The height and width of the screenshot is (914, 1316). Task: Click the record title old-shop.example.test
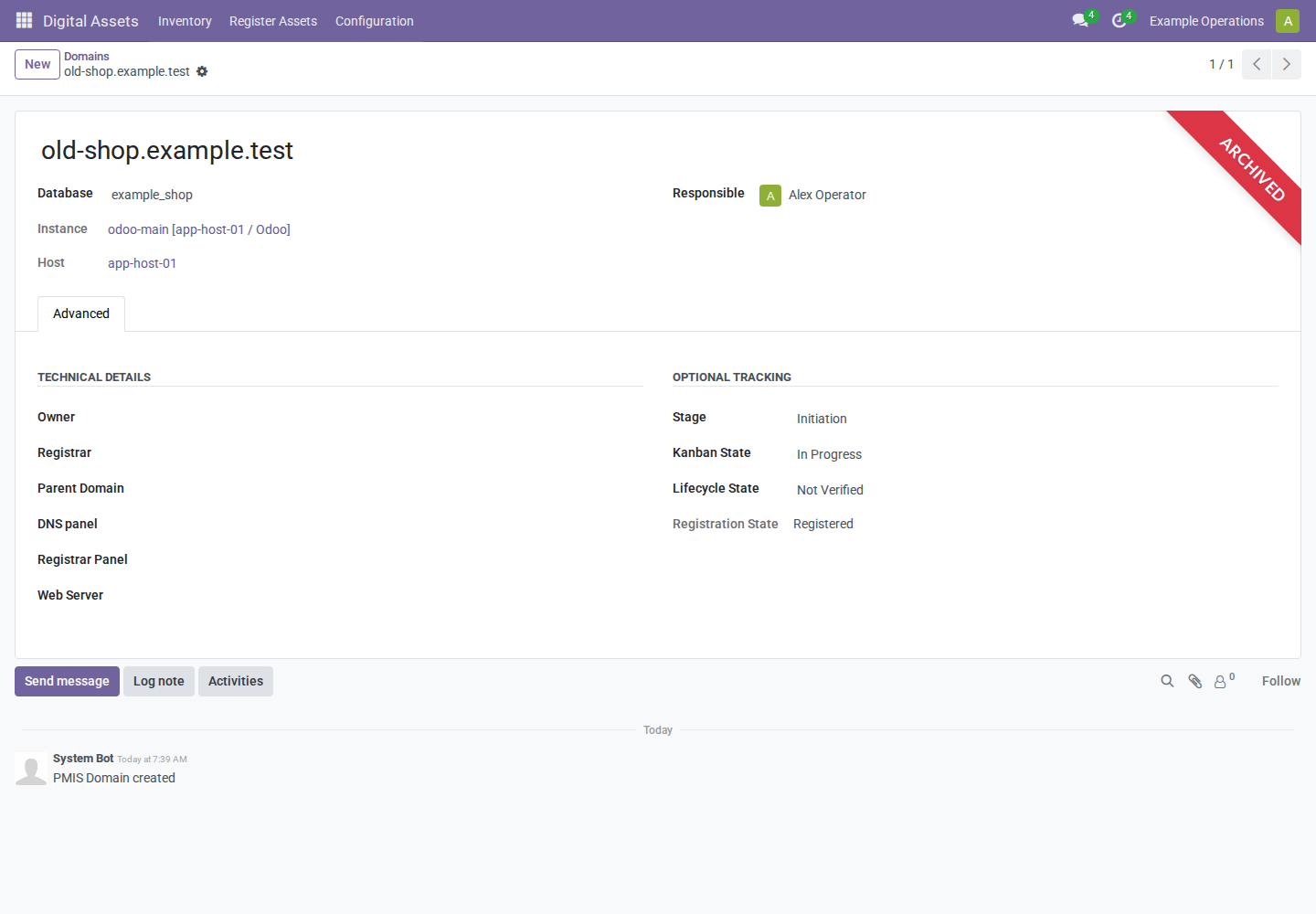point(167,150)
